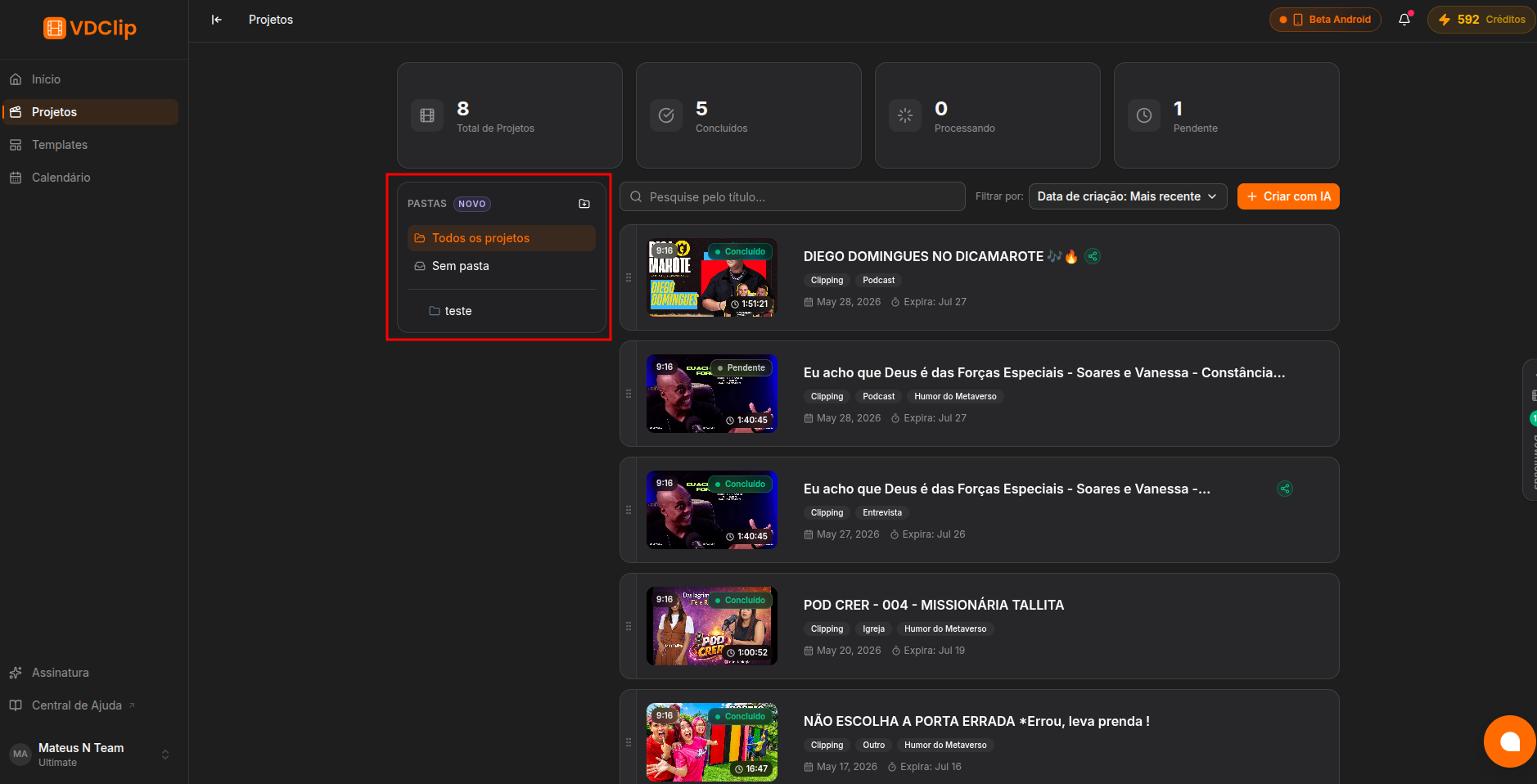Click share icon beside DIEGO DOMINGUES title

(1093, 256)
